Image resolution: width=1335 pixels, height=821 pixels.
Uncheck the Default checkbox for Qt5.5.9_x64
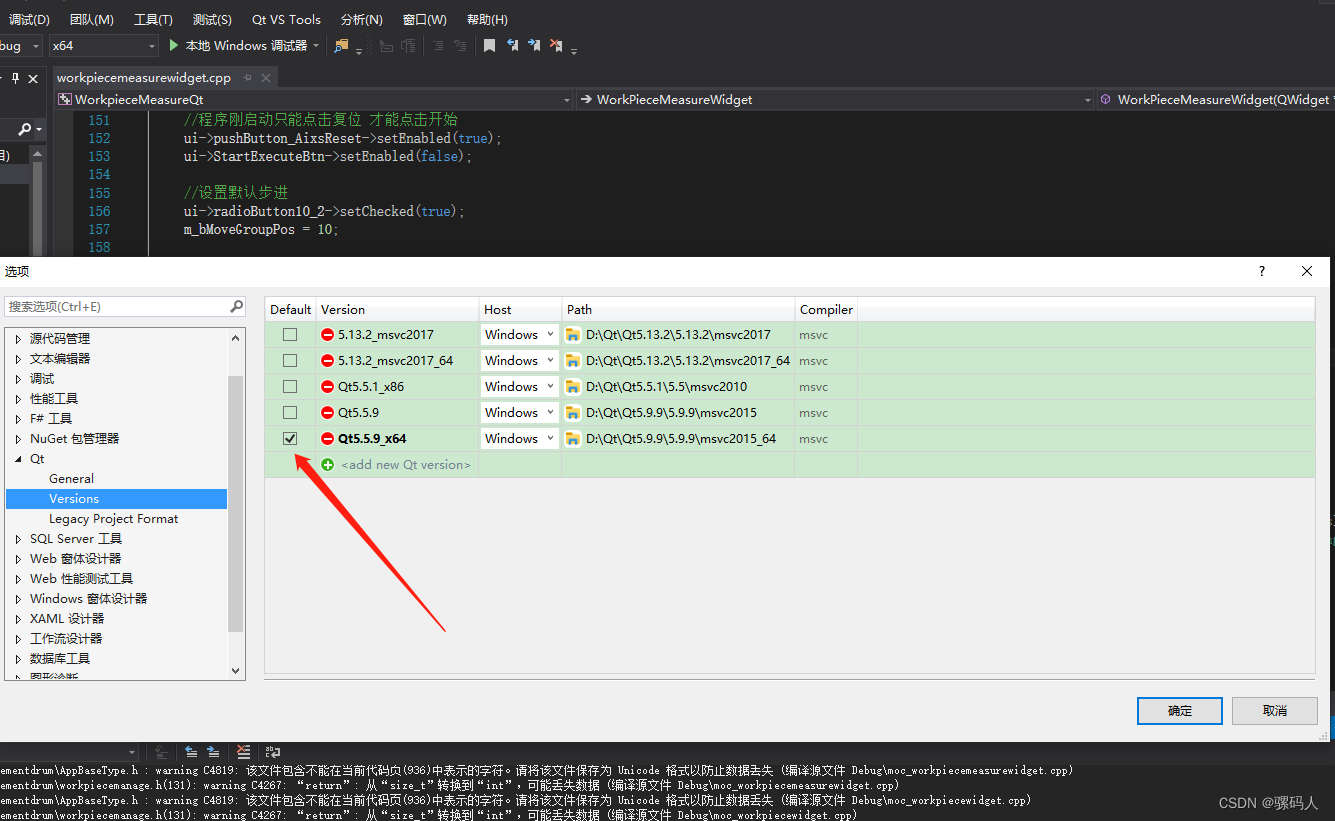[x=290, y=438]
